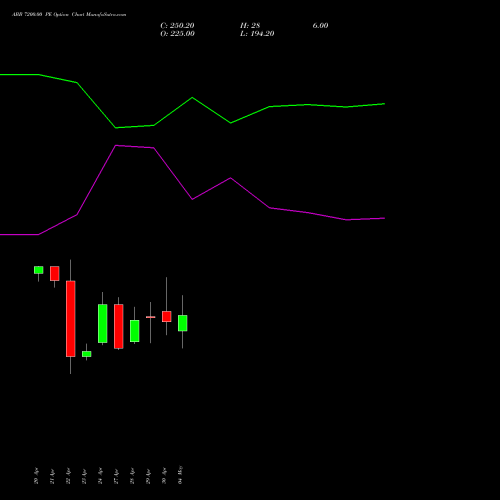Select the 20 Apr date label

click(36, 476)
